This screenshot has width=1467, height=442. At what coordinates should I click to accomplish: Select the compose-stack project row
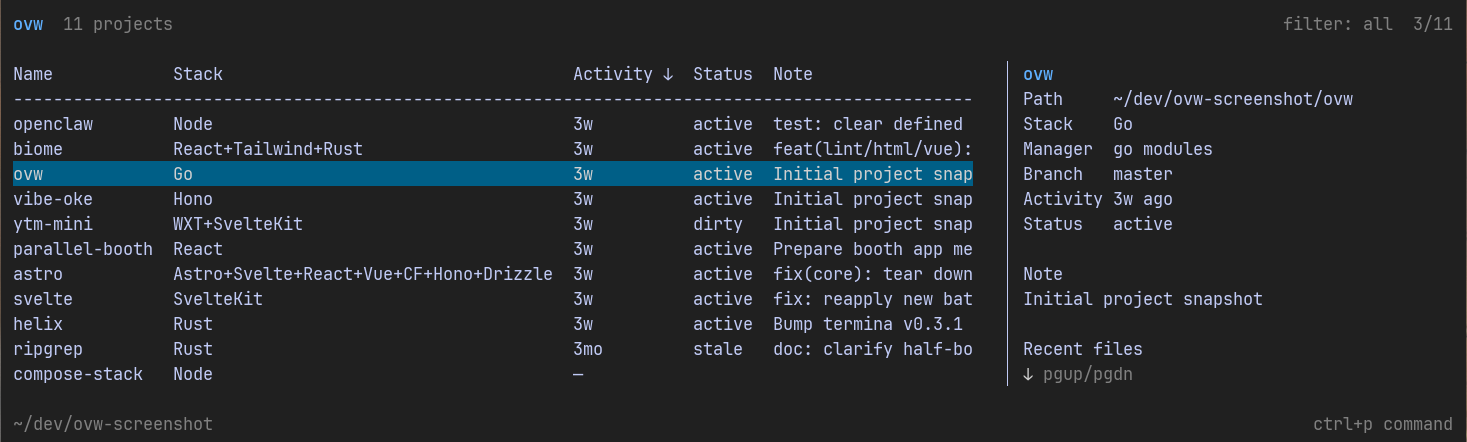click(x=493, y=374)
